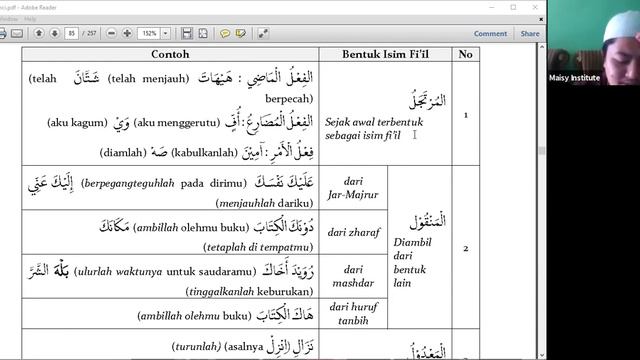Go to previous page with up arrow

click(x=39, y=33)
